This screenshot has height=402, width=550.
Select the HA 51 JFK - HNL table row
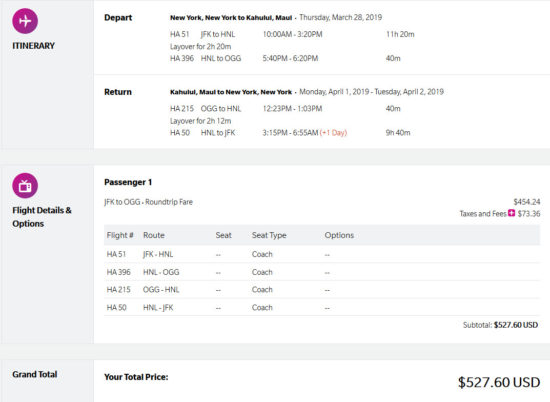click(322, 254)
